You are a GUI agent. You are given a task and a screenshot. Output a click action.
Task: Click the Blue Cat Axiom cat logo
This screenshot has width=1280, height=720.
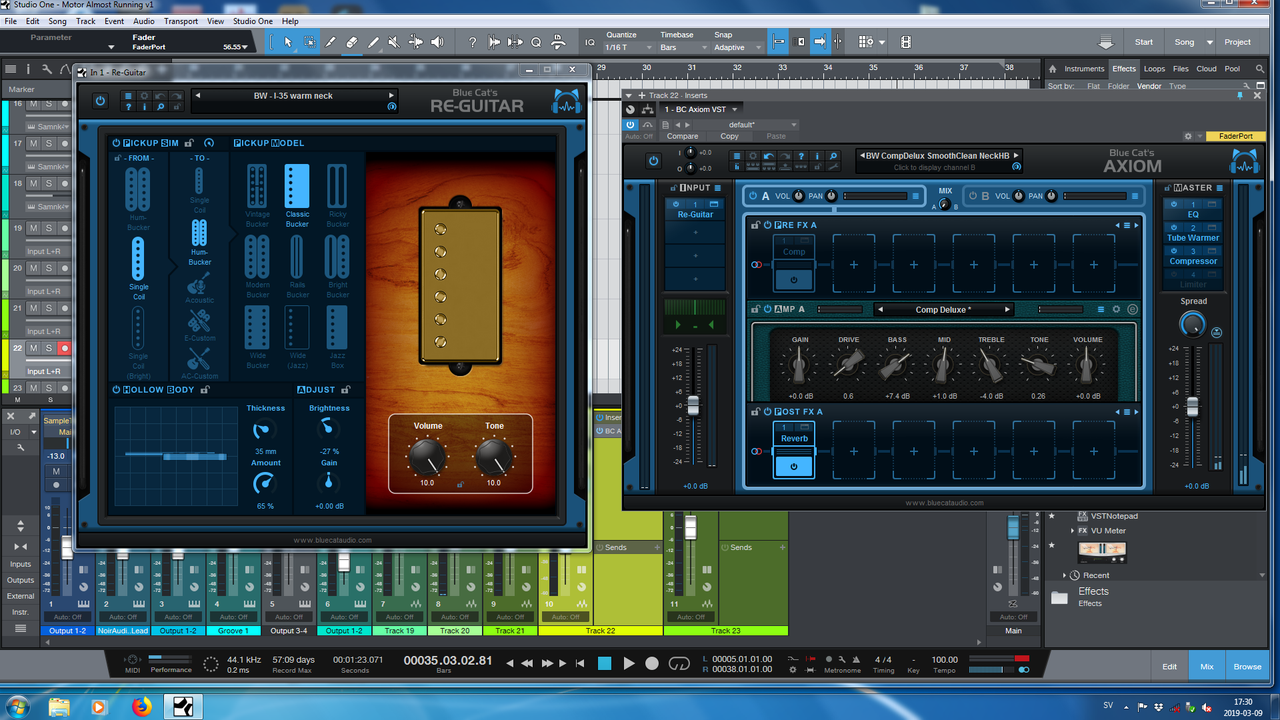1244,161
